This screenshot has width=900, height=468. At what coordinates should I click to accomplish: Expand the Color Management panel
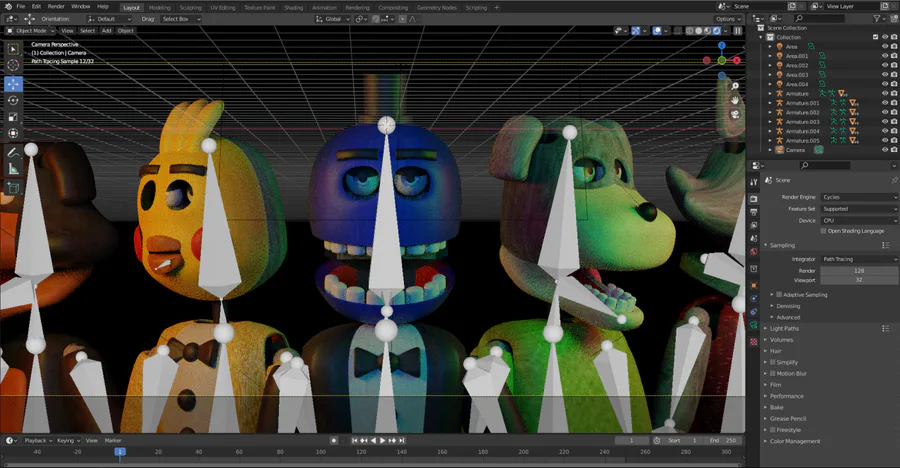(794, 441)
